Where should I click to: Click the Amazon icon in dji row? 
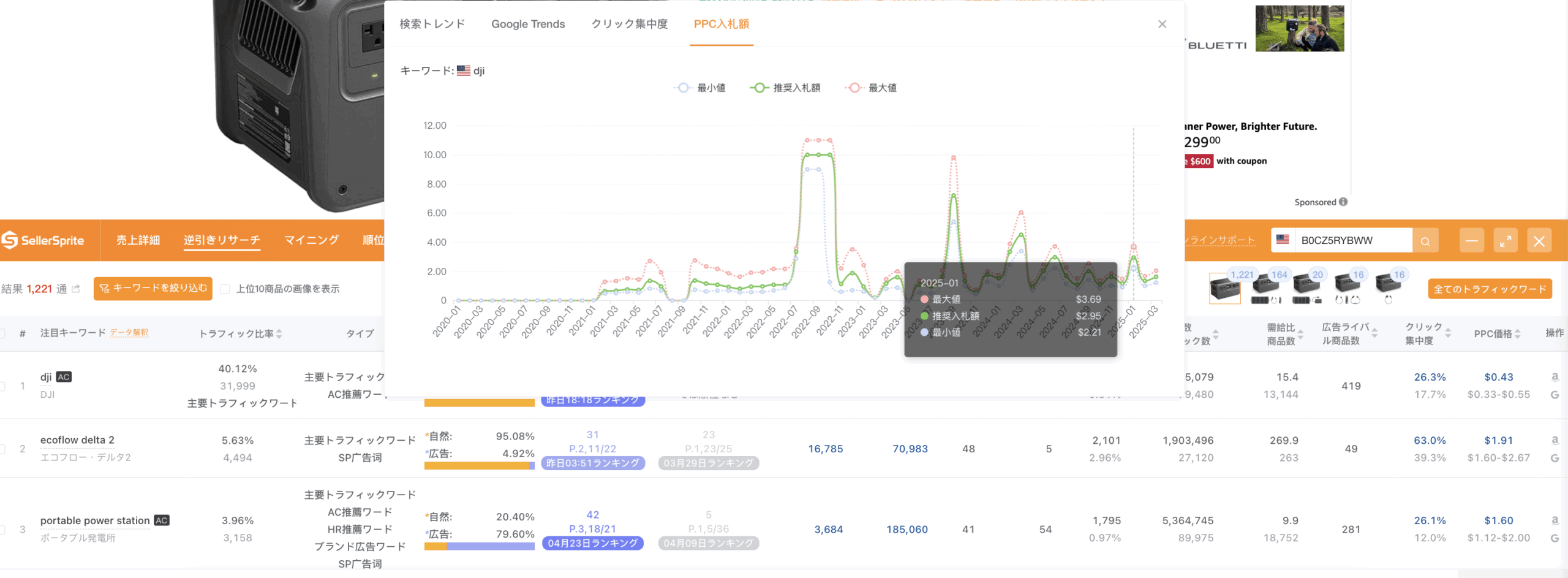pos(1555,377)
